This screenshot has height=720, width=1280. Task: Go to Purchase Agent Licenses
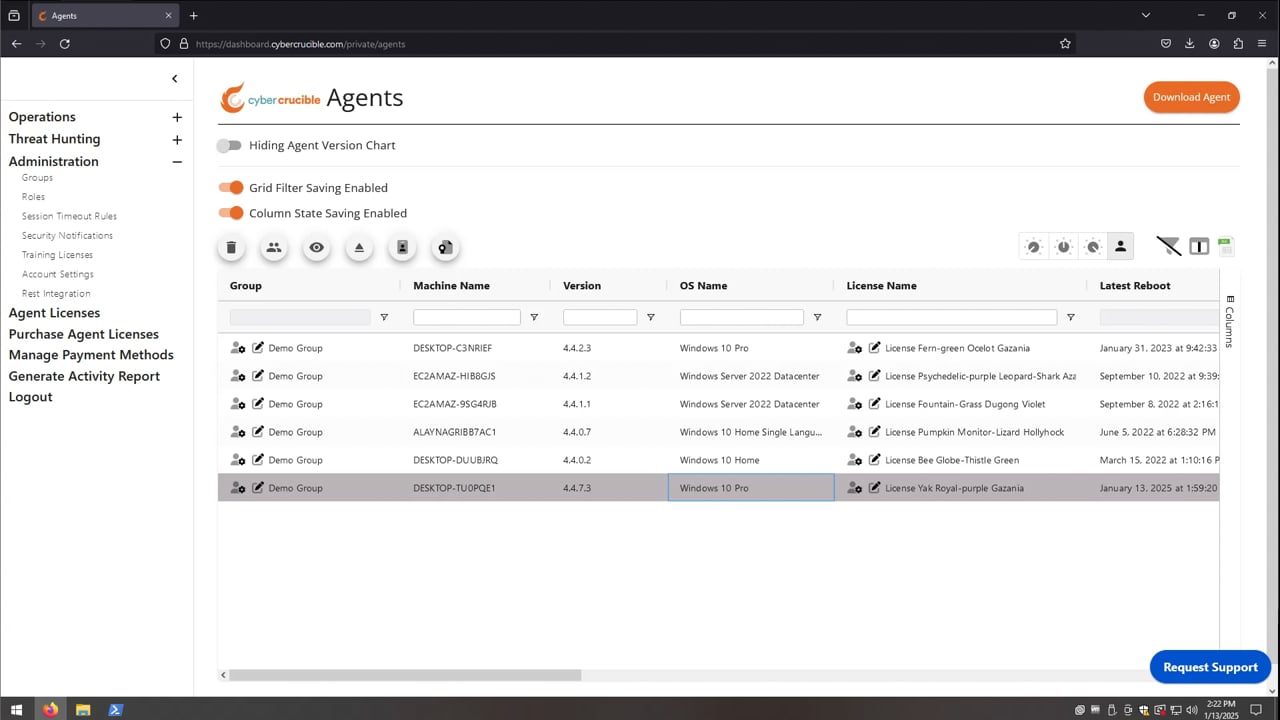(84, 334)
